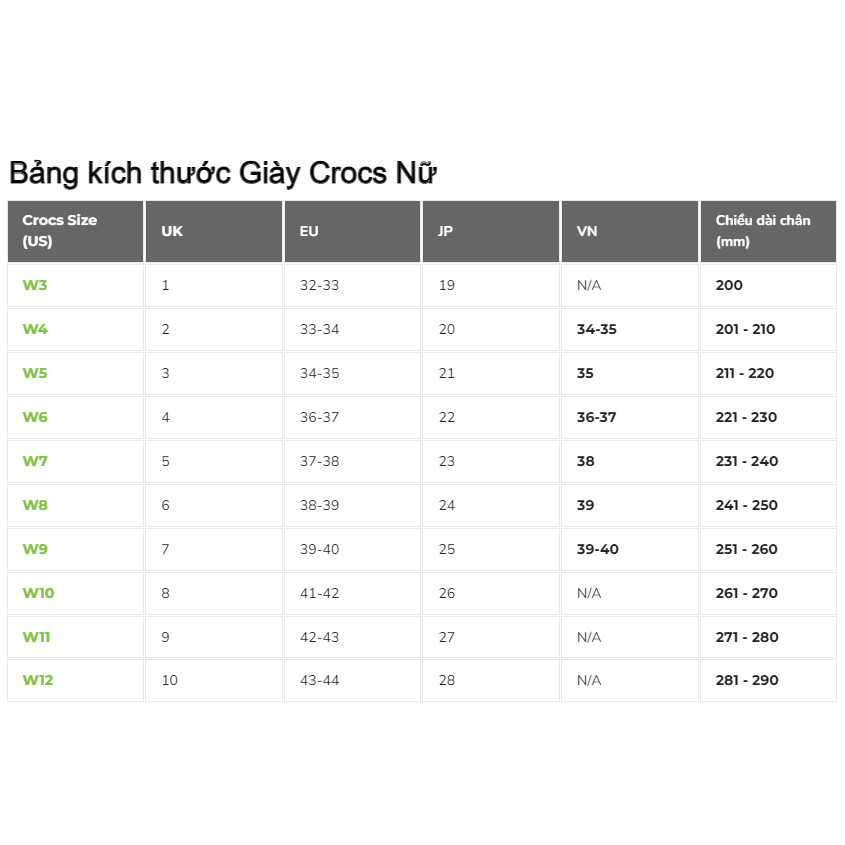The image size is (845, 845).
Task: Select the Chiều dài chân (mm) header
Action: coord(762,230)
